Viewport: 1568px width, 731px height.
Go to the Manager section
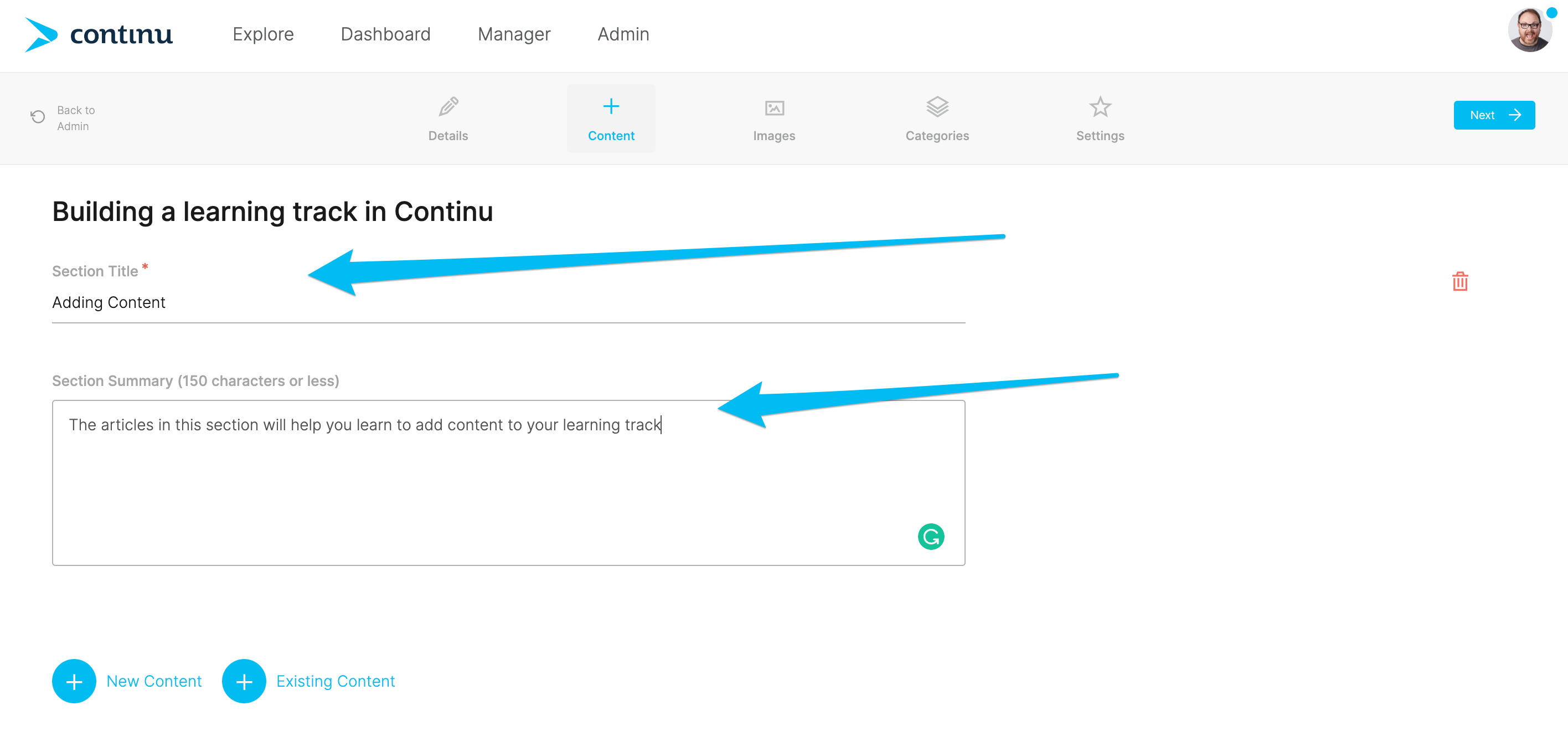[514, 35]
